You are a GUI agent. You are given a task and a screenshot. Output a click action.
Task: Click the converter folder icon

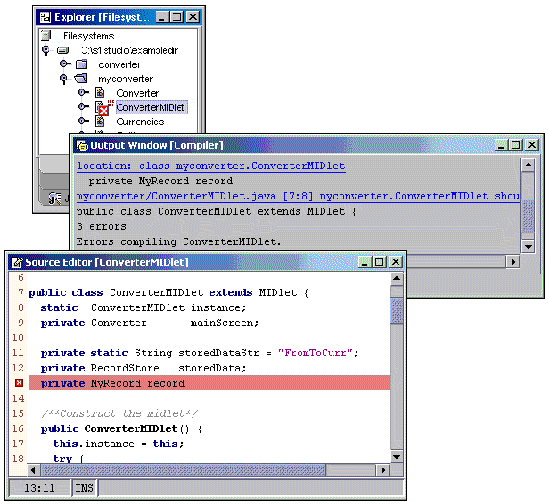pyautogui.click(x=82, y=64)
